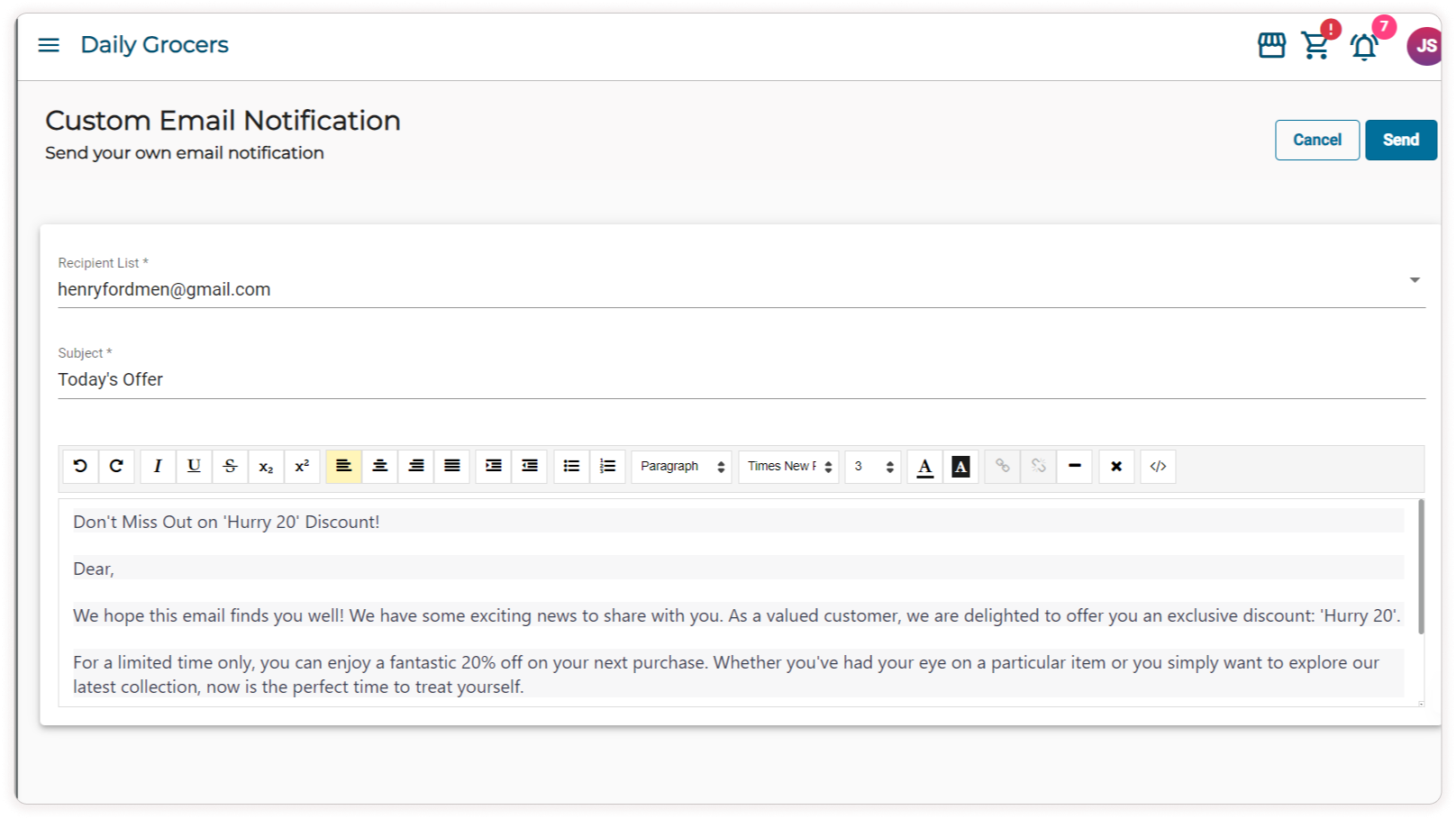Click the Subject input field
This screenshot has width=1456, height=819.
(x=741, y=379)
